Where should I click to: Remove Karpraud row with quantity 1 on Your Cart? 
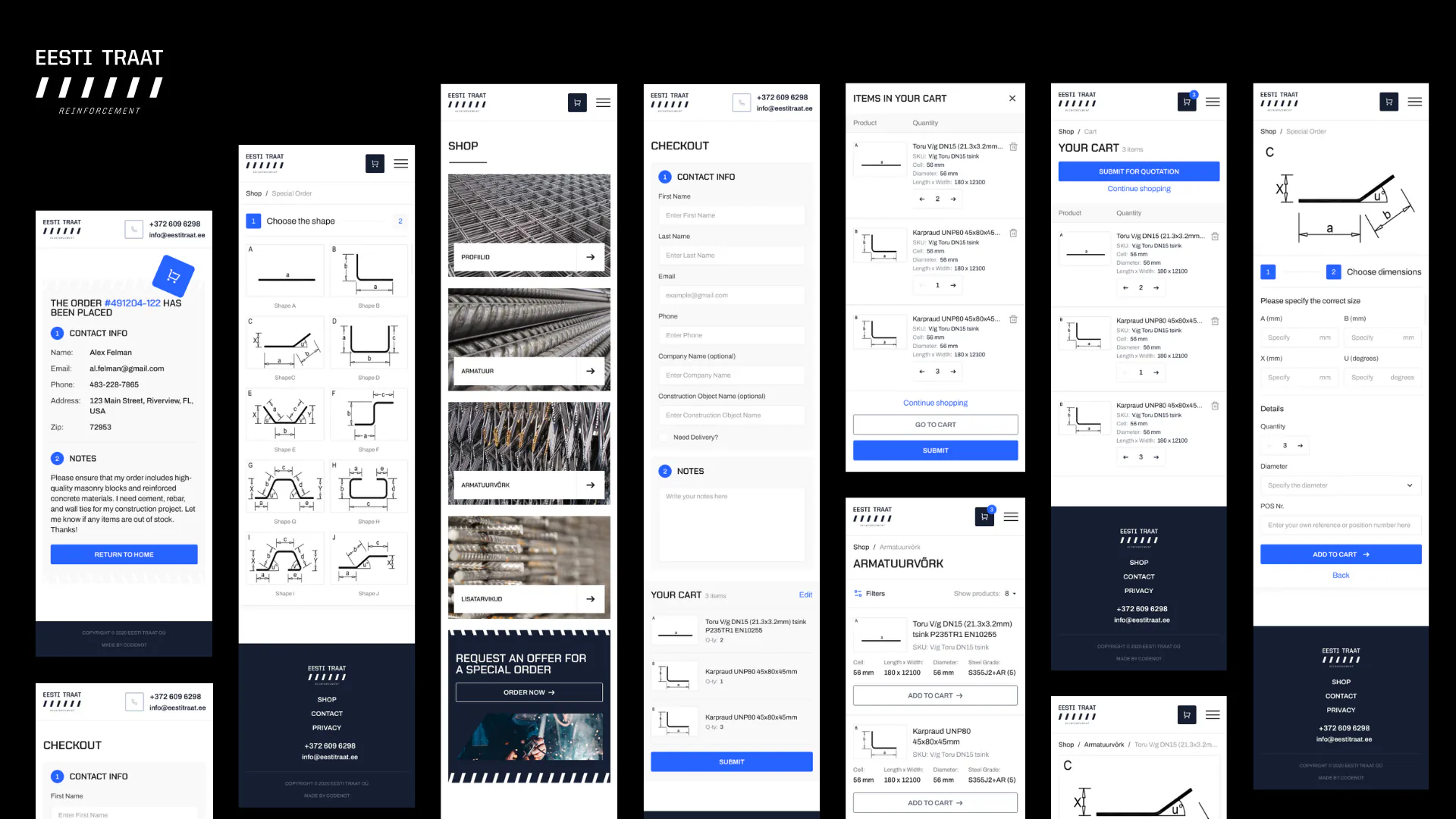click(x=1215, y=322)
